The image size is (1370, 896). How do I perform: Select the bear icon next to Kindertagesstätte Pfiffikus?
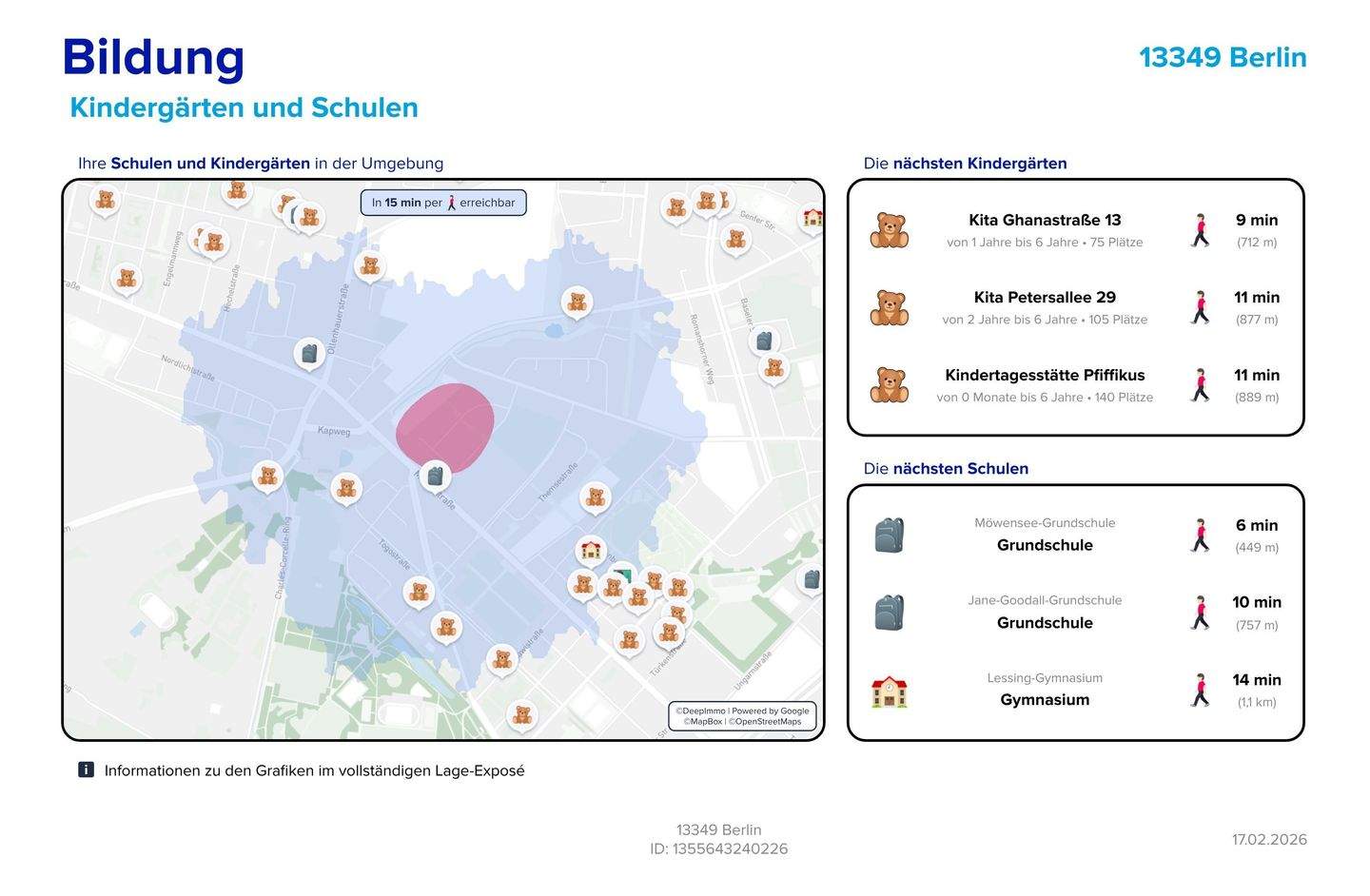[x=889, y=385]
